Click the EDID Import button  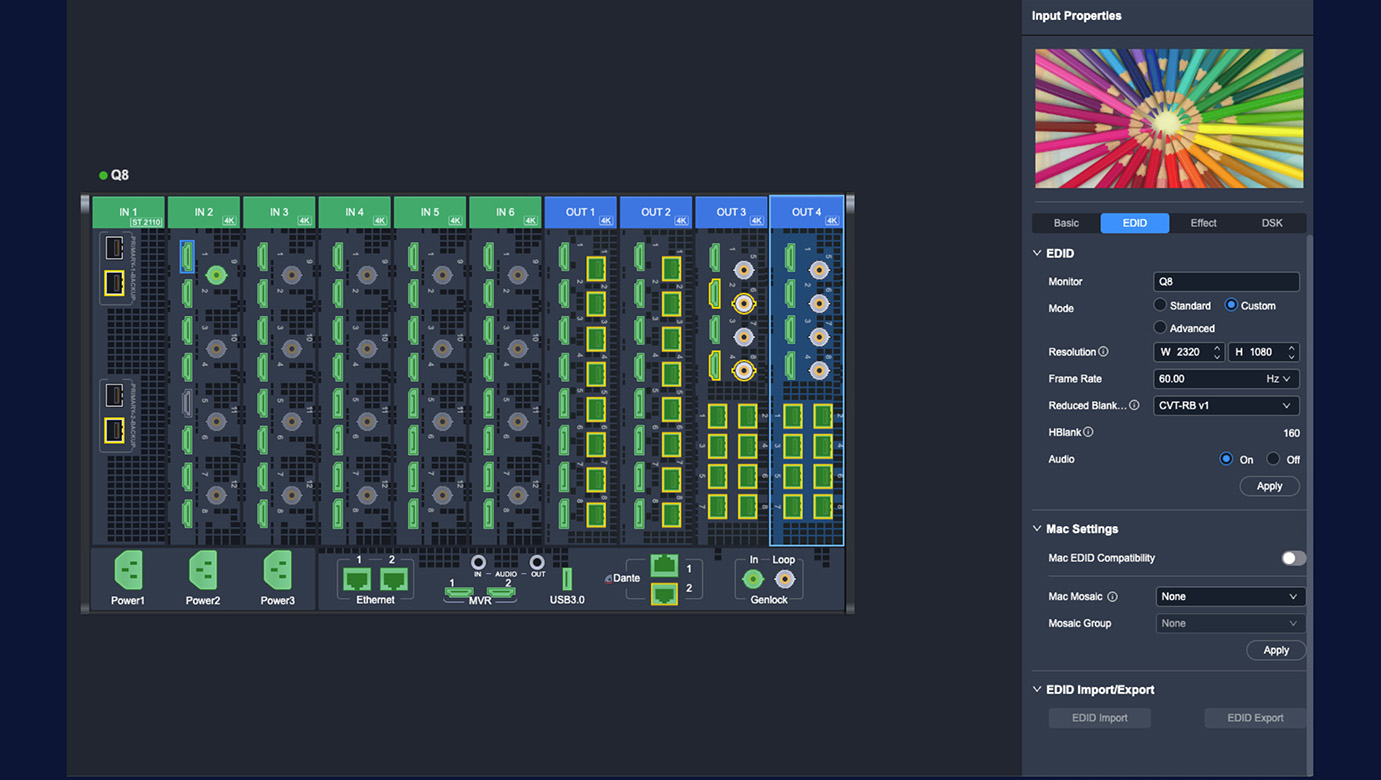pyautogui.click(x=1099, y=718)
